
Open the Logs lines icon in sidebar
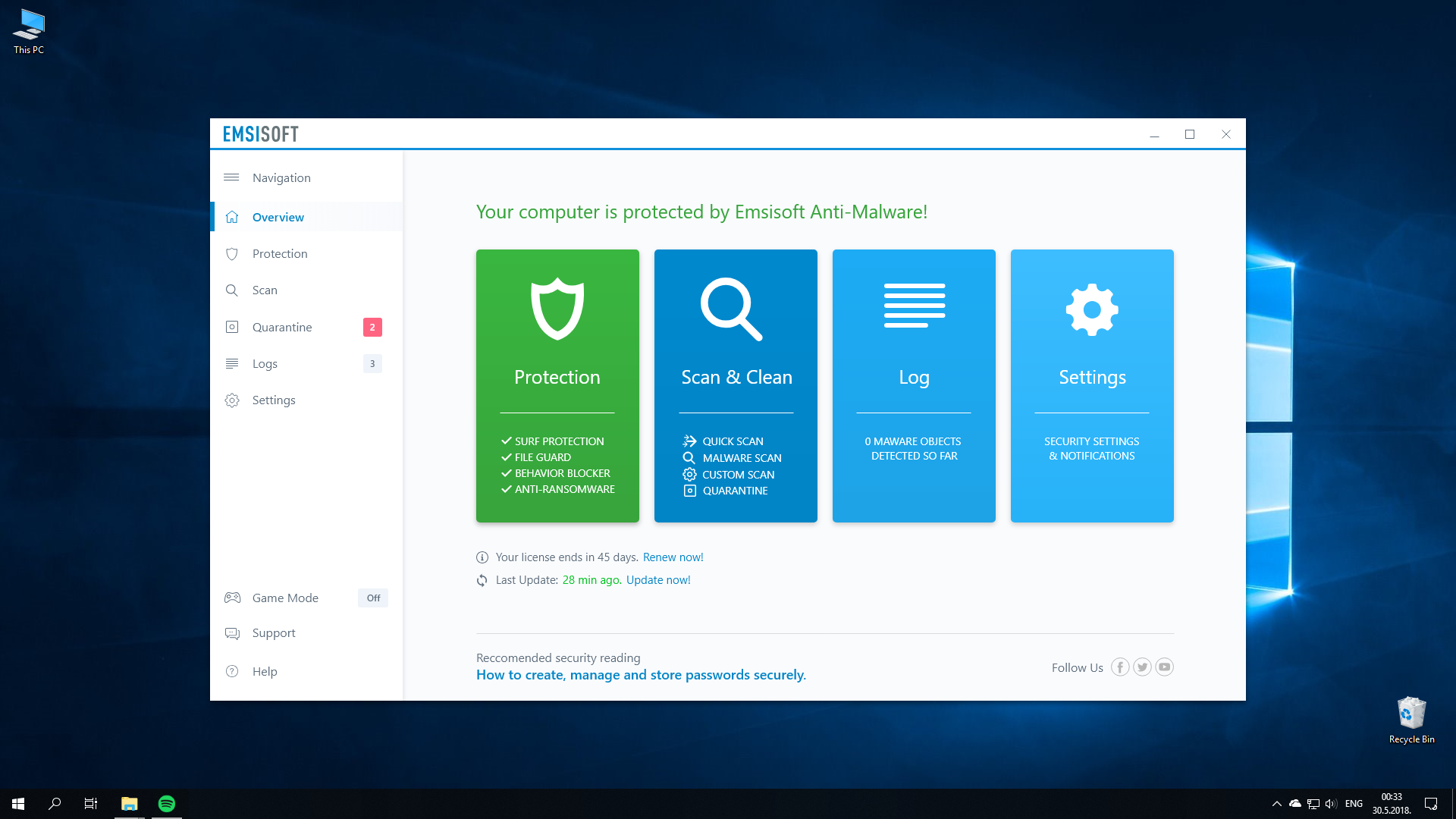232,363
